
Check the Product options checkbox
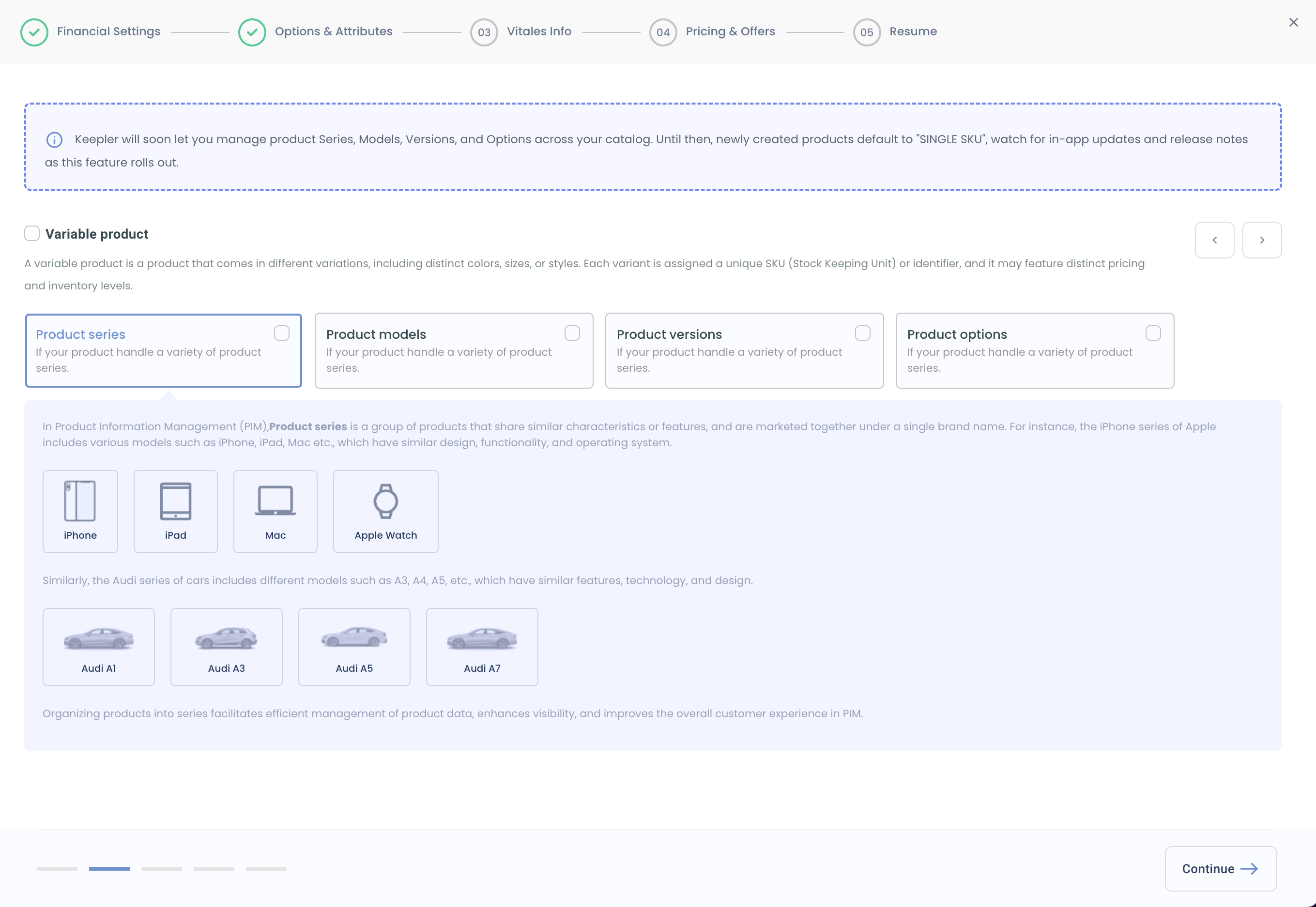(1154, 333)
